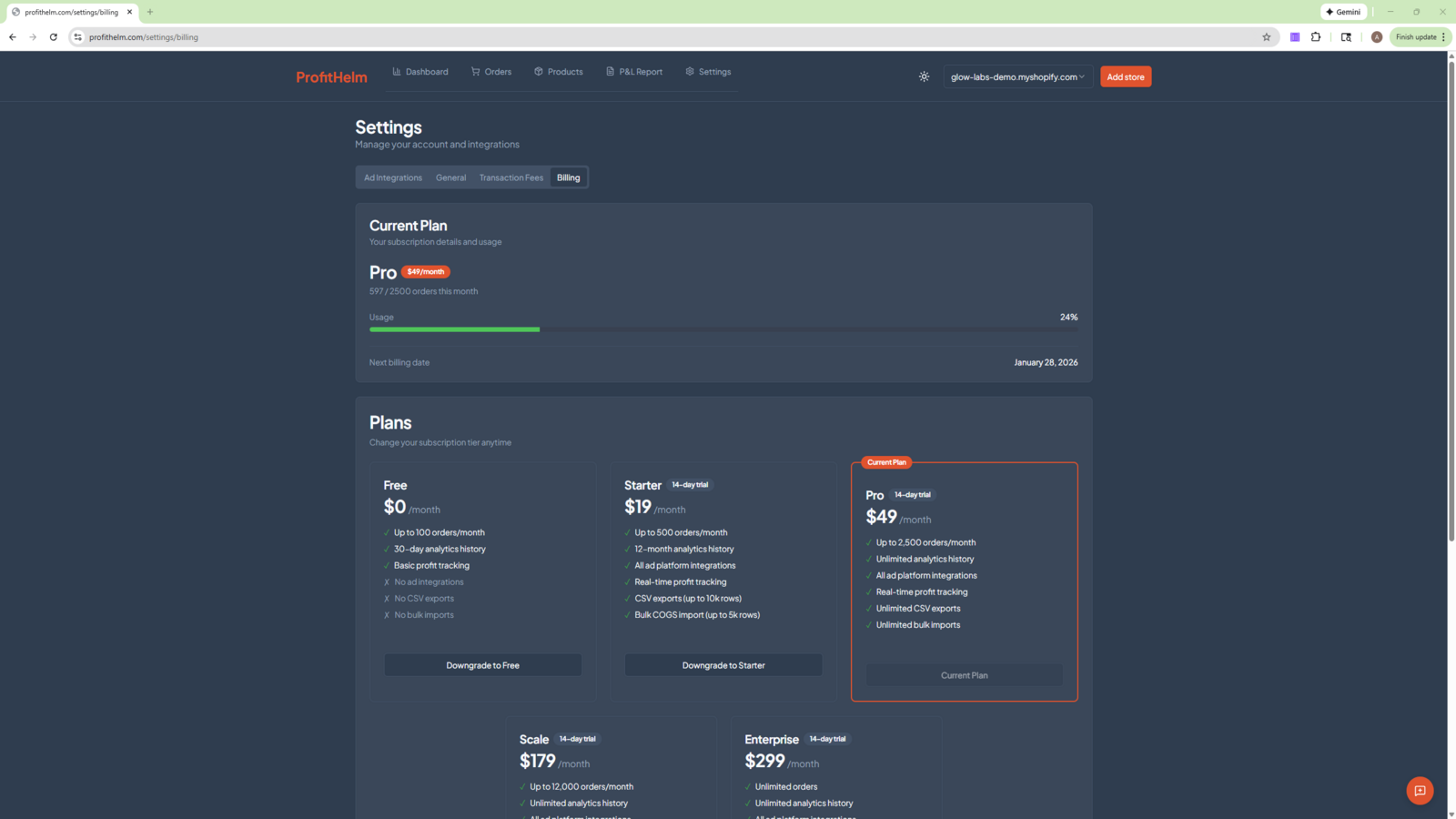Open the chat support bubble
The height and width of the screenshot is (819, 1456).
point(1420,791)
